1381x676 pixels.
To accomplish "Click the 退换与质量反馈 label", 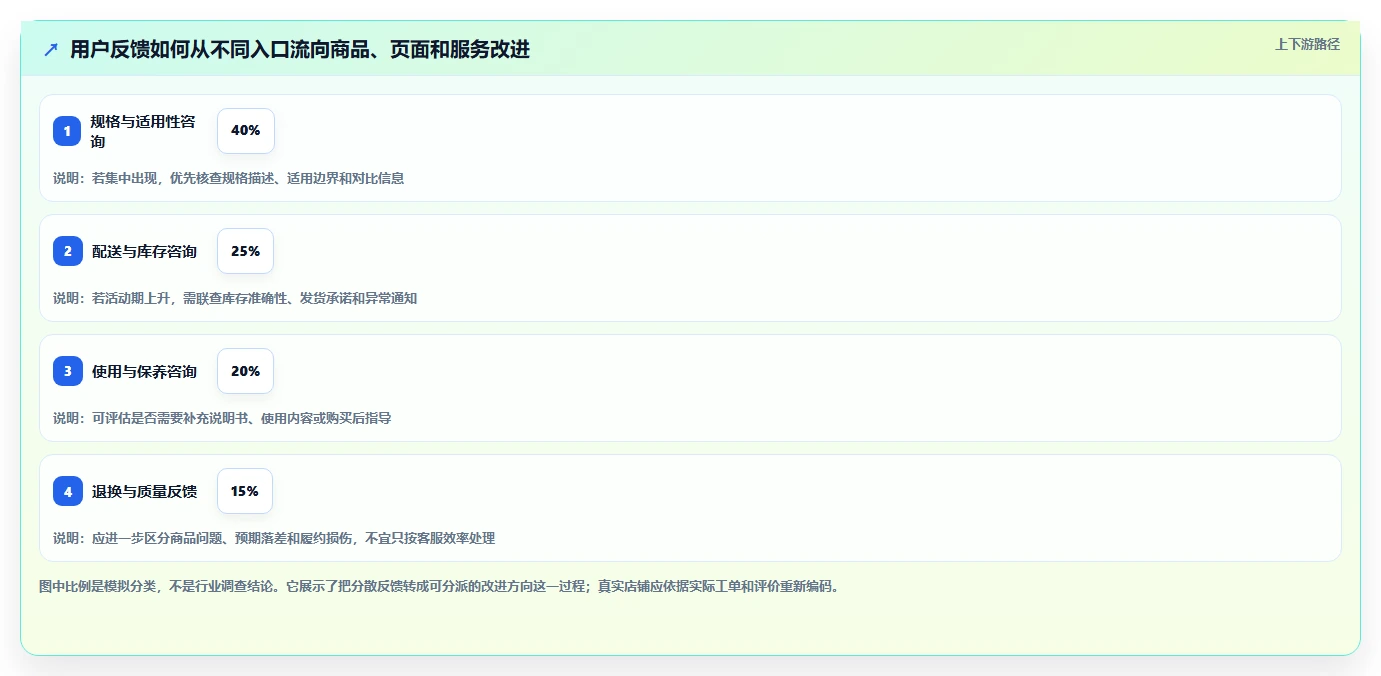I will coord(144,491).
